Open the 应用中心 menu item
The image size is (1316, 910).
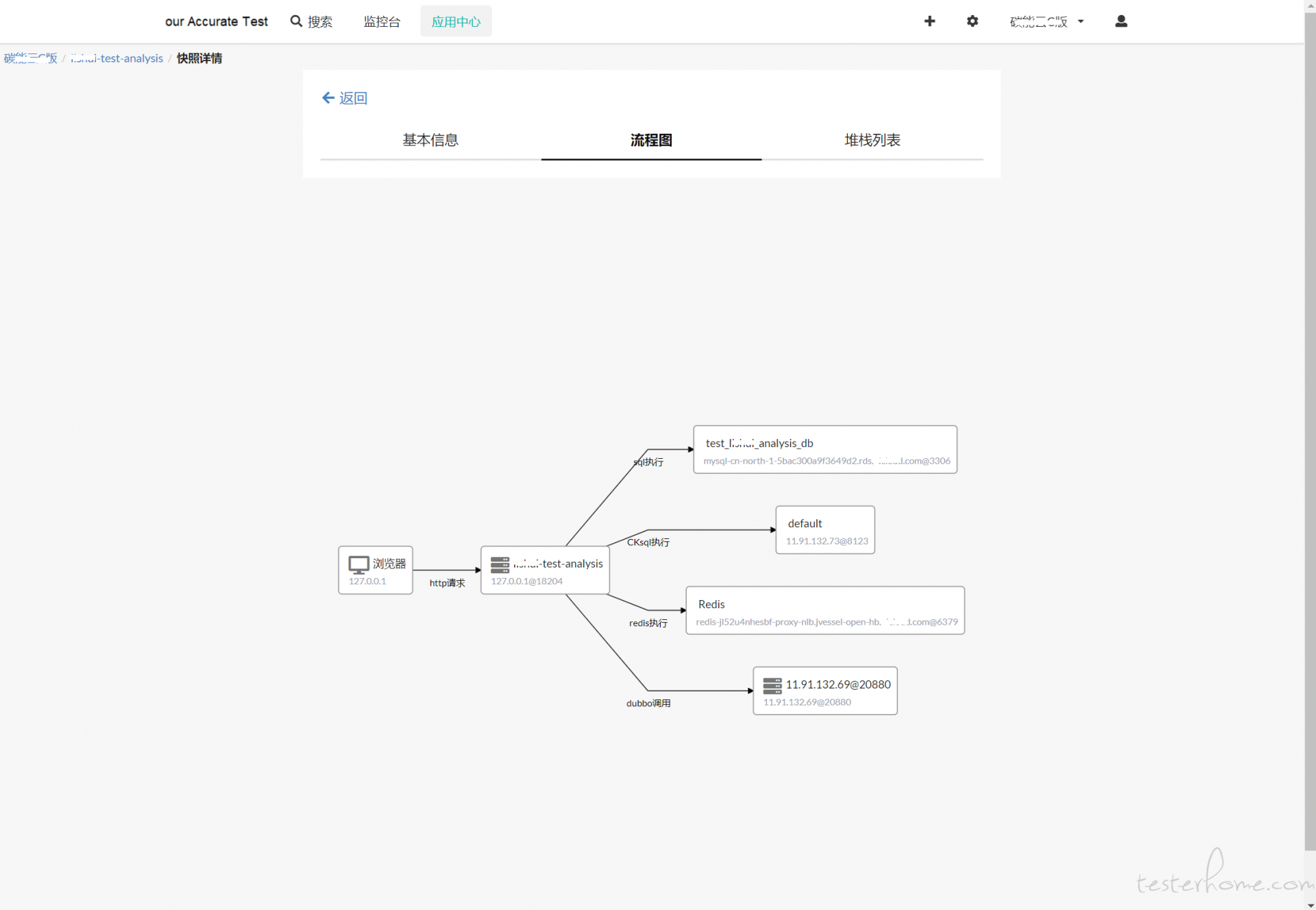(x=456, y=21)
